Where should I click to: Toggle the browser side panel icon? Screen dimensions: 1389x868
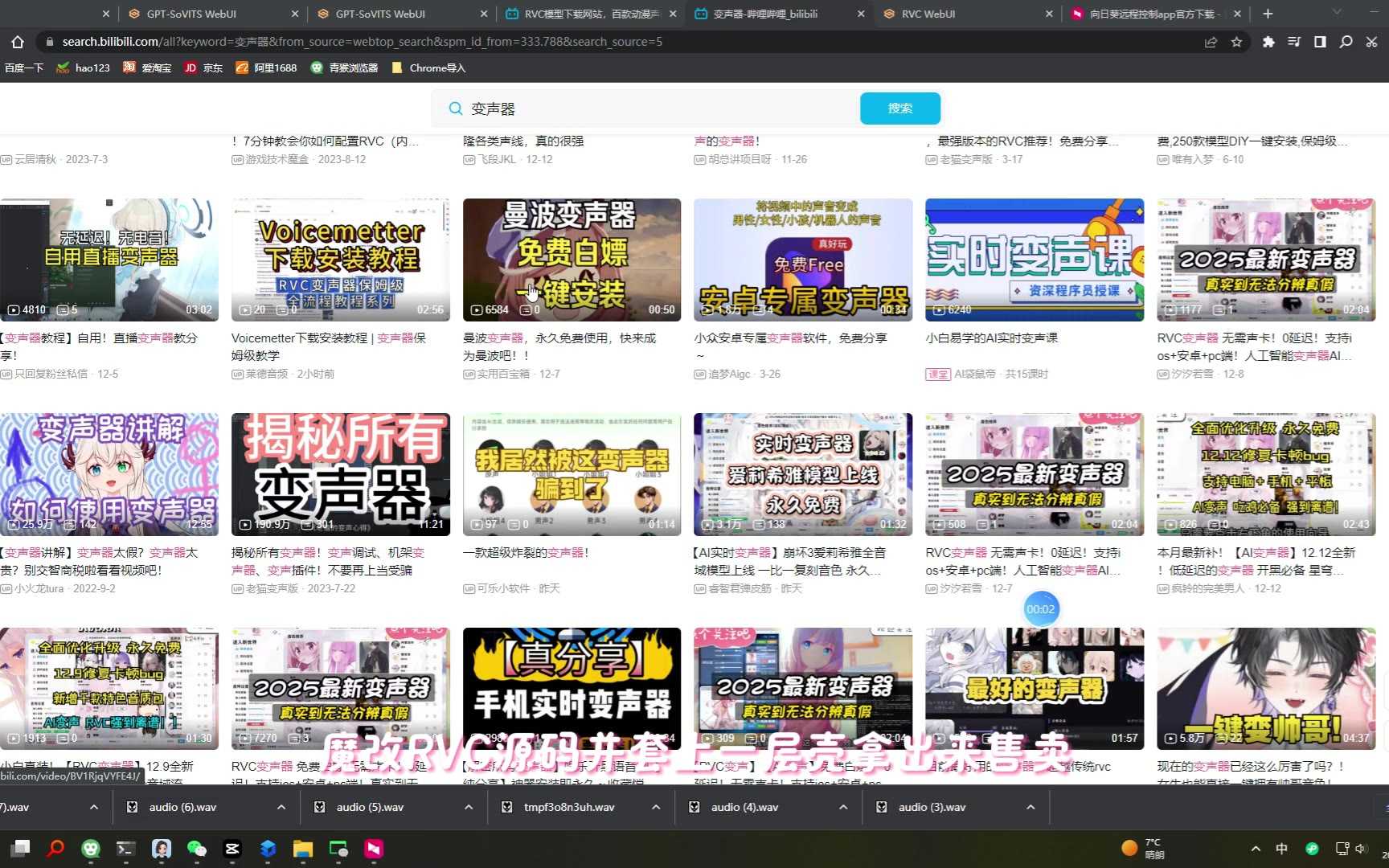(x=1320, y=42)
